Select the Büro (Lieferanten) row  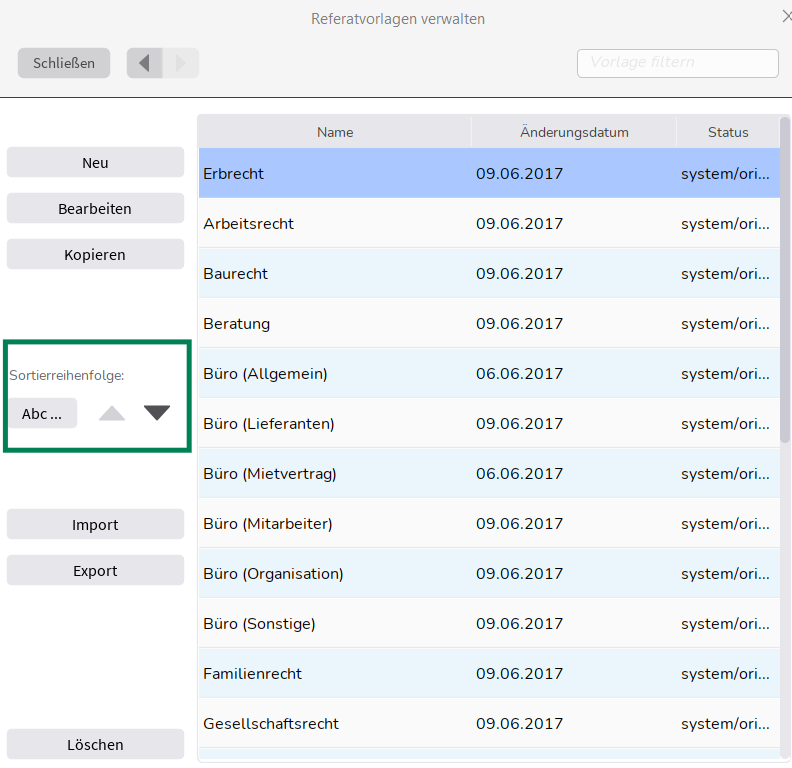[x=489, y=423]
